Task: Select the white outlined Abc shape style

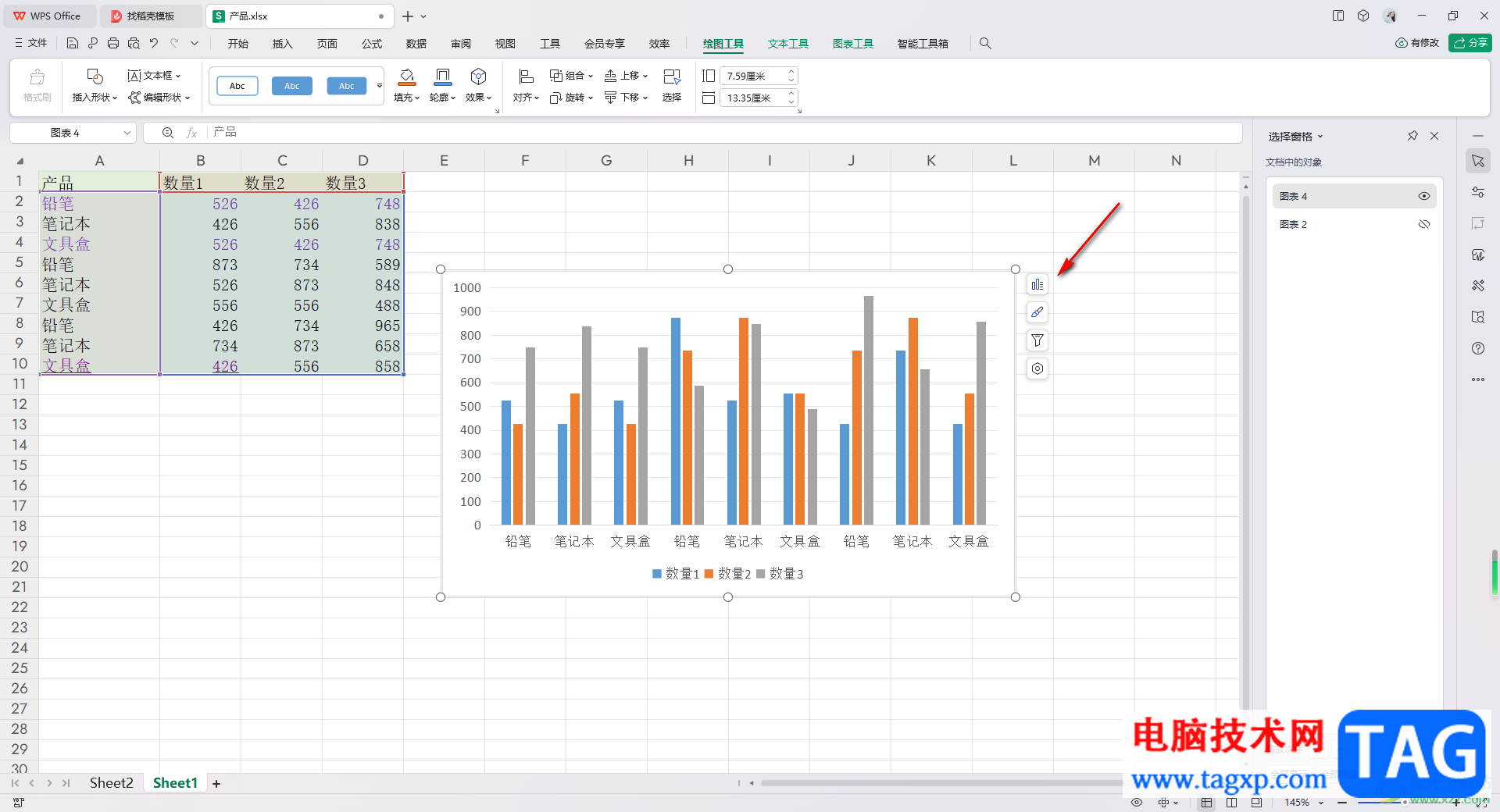Action: point(237,86)
